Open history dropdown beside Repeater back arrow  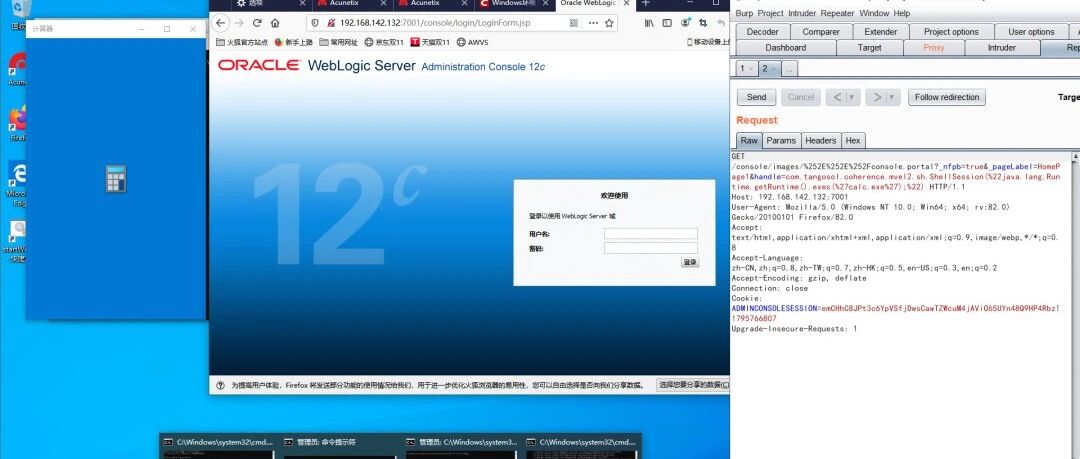(x=853, y=97)
